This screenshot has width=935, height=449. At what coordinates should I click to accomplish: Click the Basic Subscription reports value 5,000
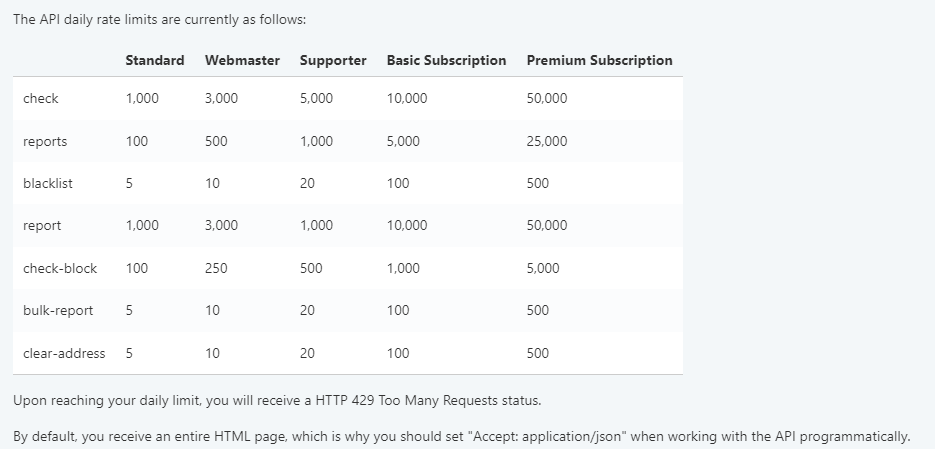coord(403,141)
